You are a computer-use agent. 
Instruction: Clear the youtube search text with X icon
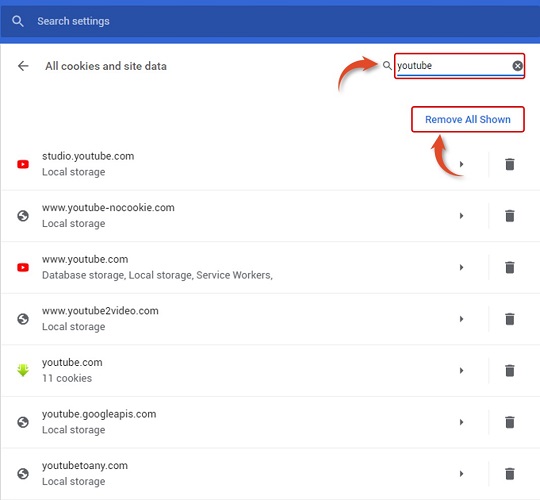click(517, 66)
